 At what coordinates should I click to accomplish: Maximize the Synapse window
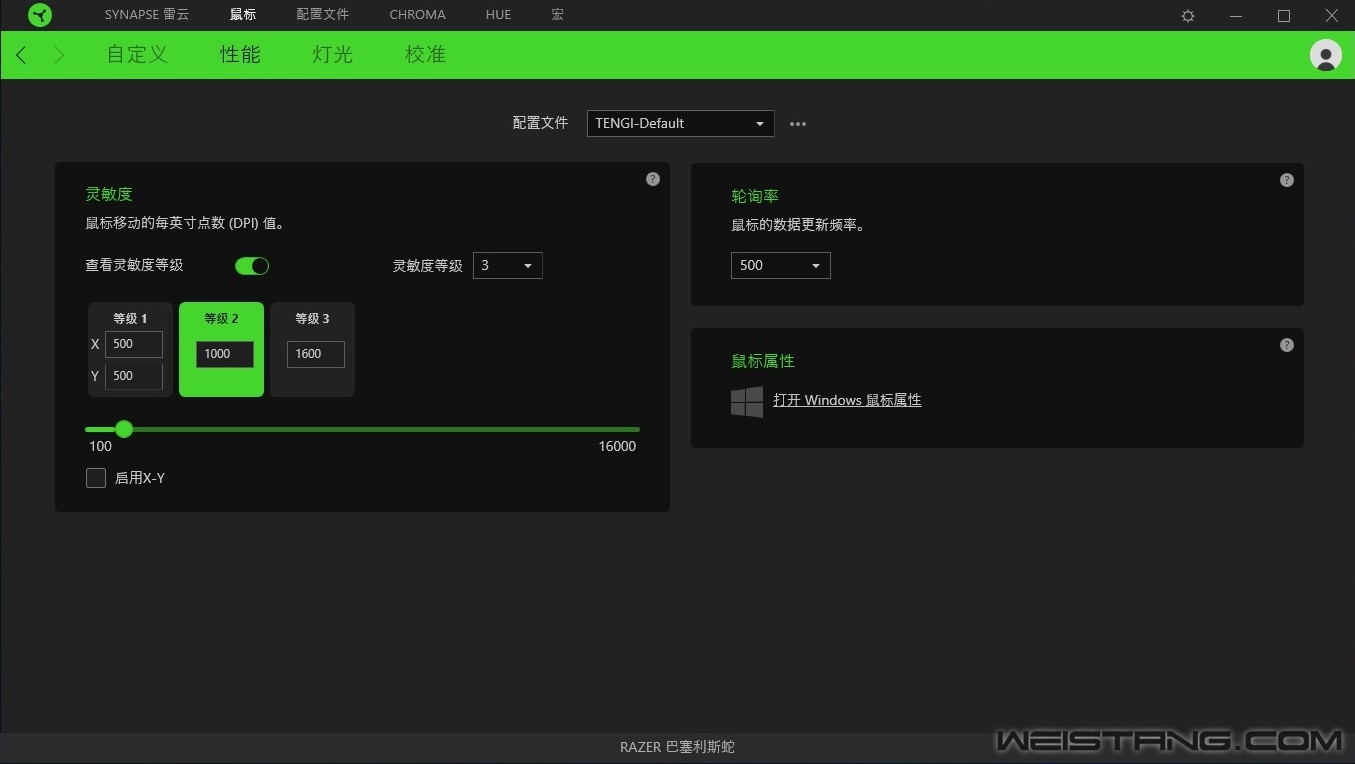click(1284, 16)
